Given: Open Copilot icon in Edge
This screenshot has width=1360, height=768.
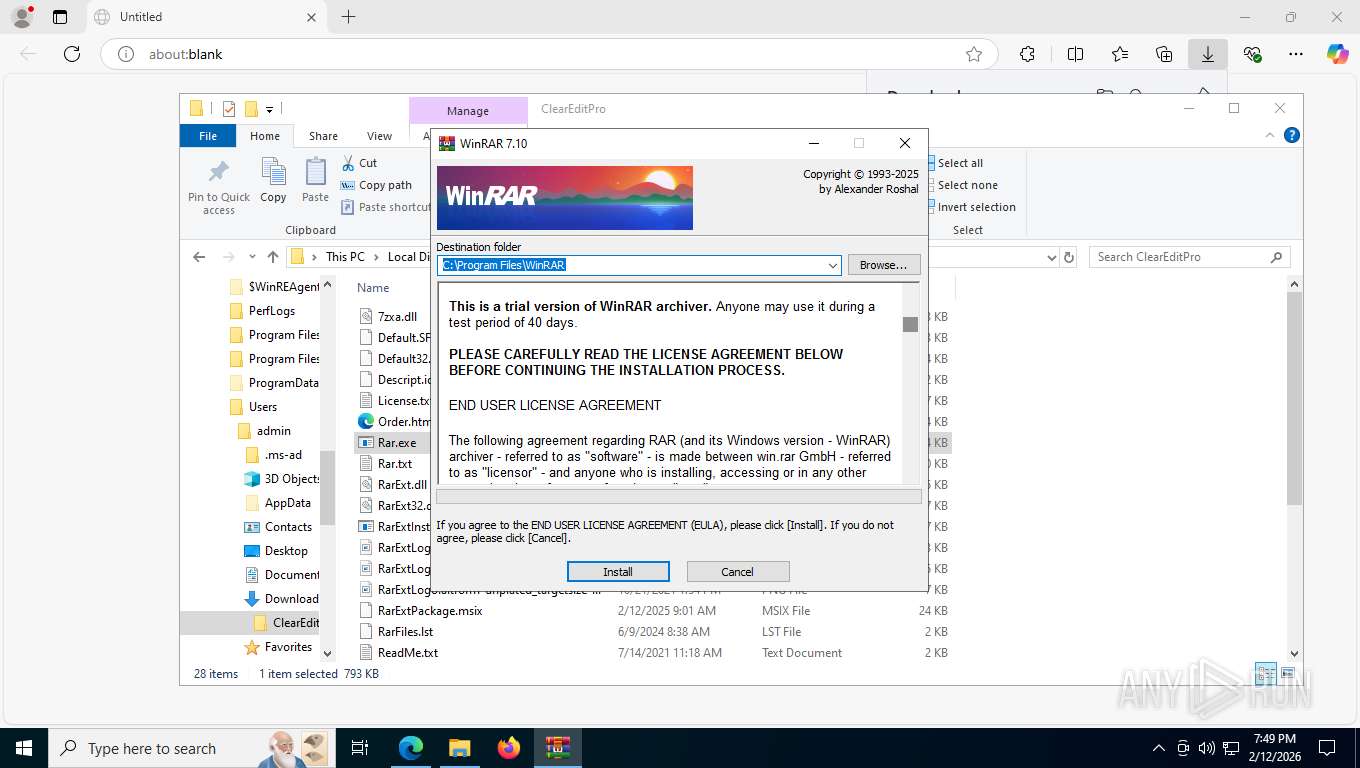Looking at the screenshot, I should [x=1337, y=54].
